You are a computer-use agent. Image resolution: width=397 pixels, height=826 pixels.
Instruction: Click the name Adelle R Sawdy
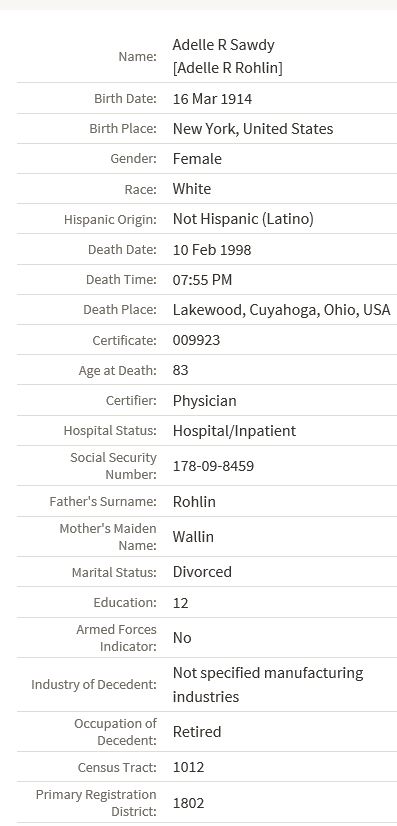[x=223, y=45]
